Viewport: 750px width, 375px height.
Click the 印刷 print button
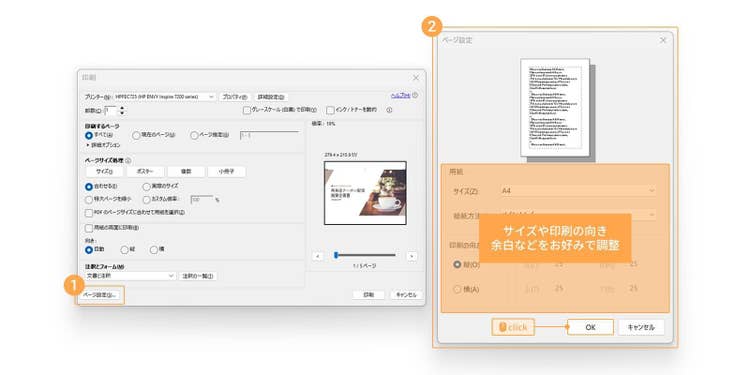point(368,295)
